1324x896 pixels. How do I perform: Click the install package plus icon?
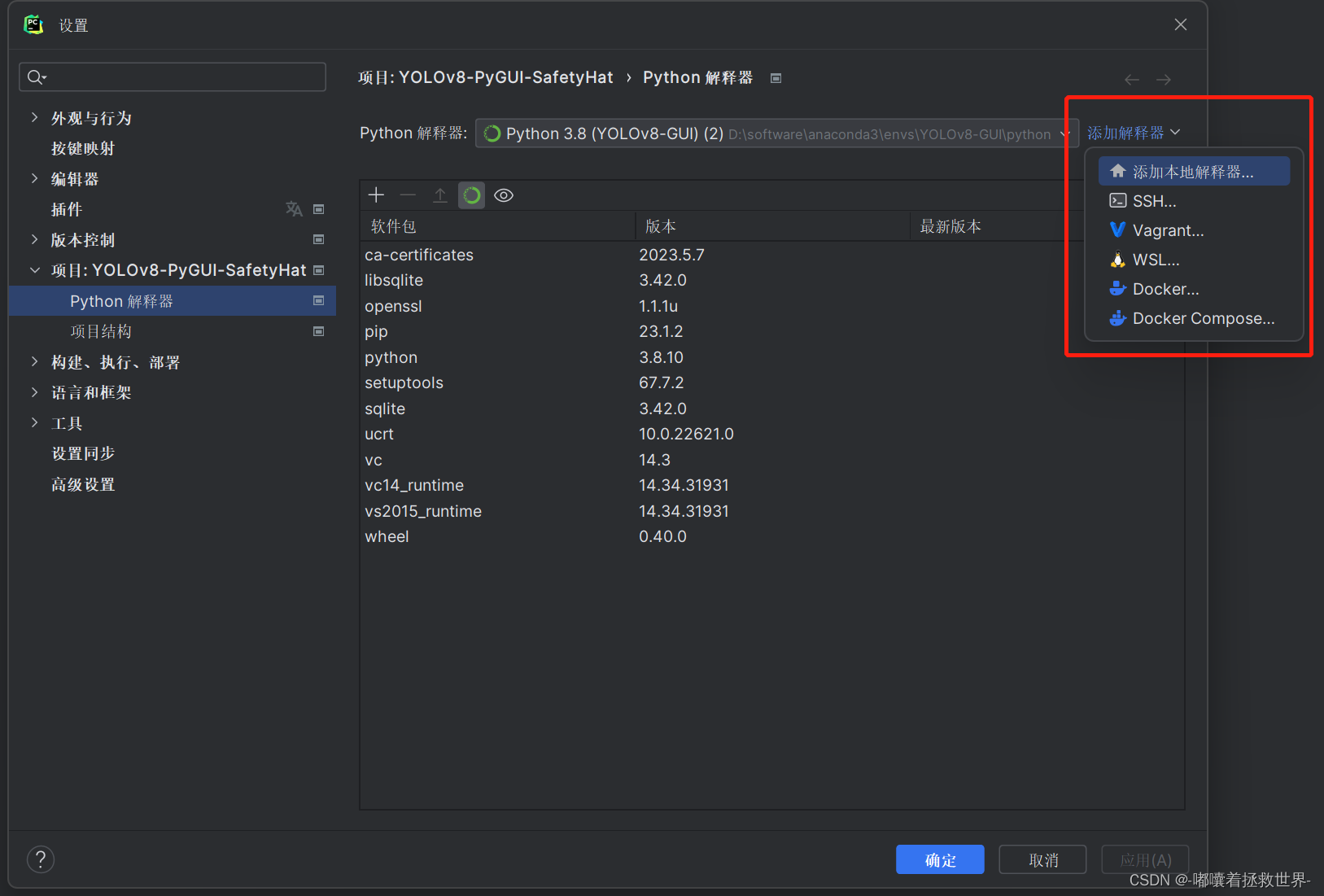tap(376, 195)
